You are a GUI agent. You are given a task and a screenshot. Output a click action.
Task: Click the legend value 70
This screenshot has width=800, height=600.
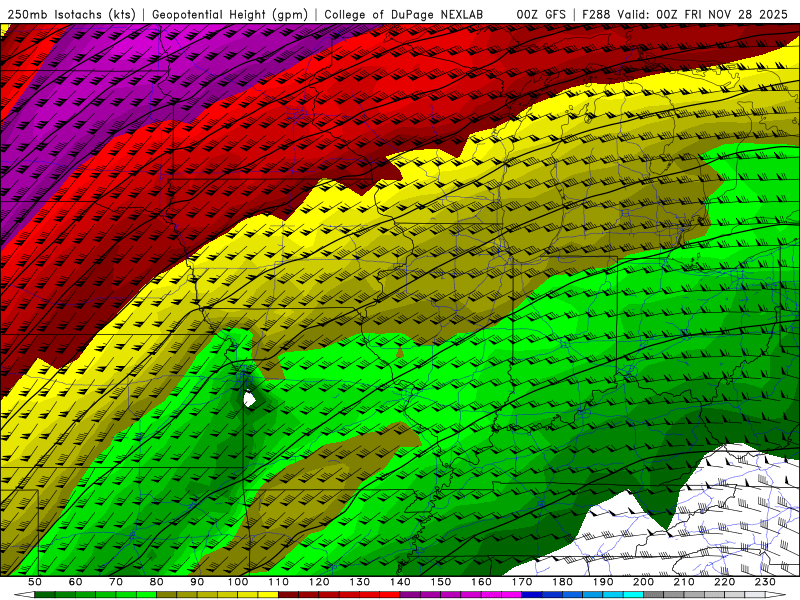[x=116, y=582]
